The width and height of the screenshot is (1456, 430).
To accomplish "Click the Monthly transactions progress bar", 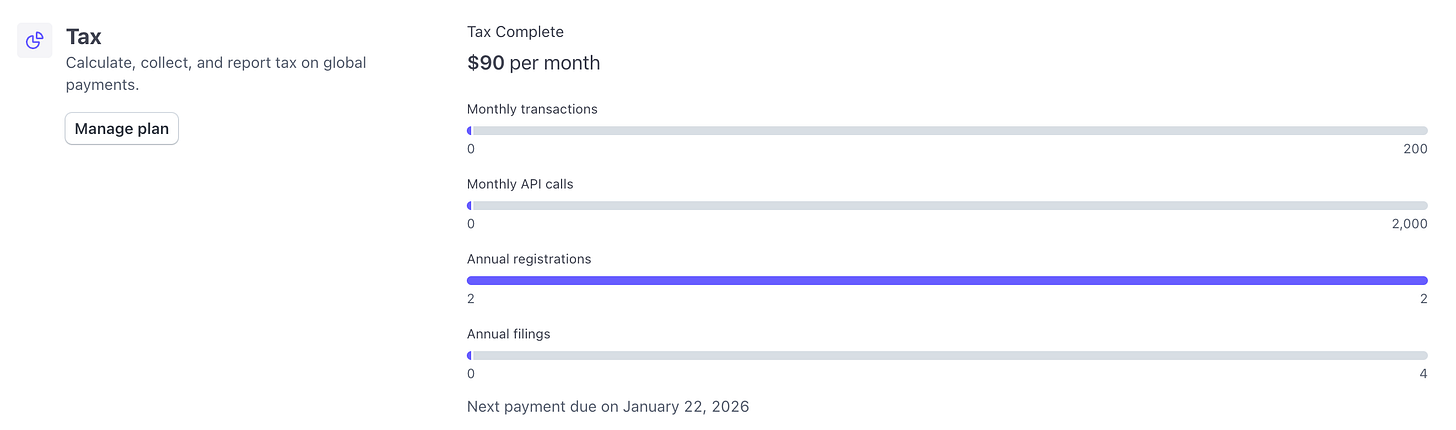I will click(x=947, y=131).
